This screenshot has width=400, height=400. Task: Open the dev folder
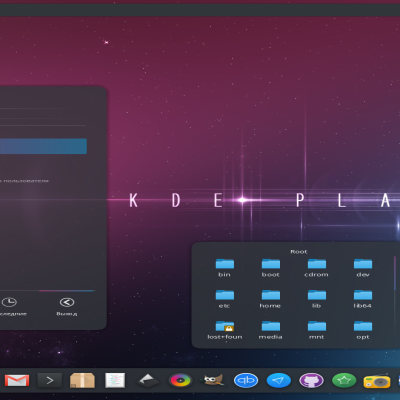click(363, 268)
